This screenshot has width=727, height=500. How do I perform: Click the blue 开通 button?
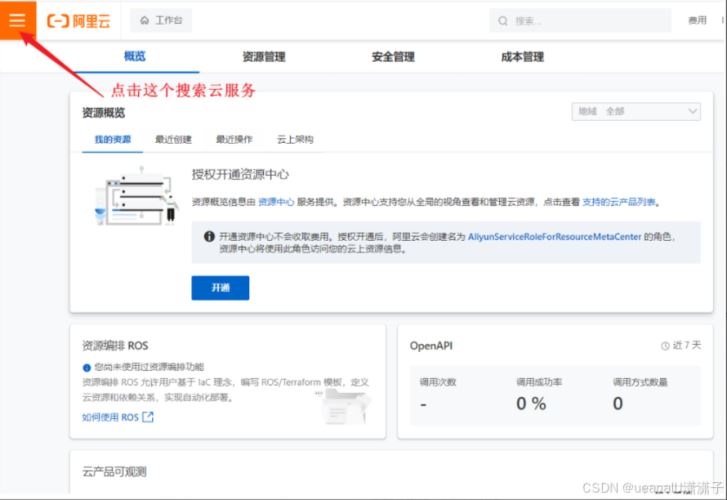click(x=220, y=288)
